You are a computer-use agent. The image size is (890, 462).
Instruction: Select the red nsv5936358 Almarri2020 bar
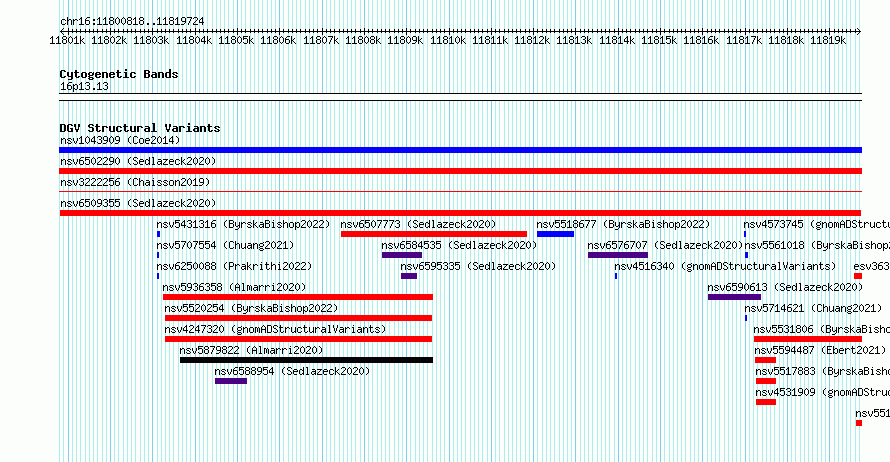click(x=297, y=297)
